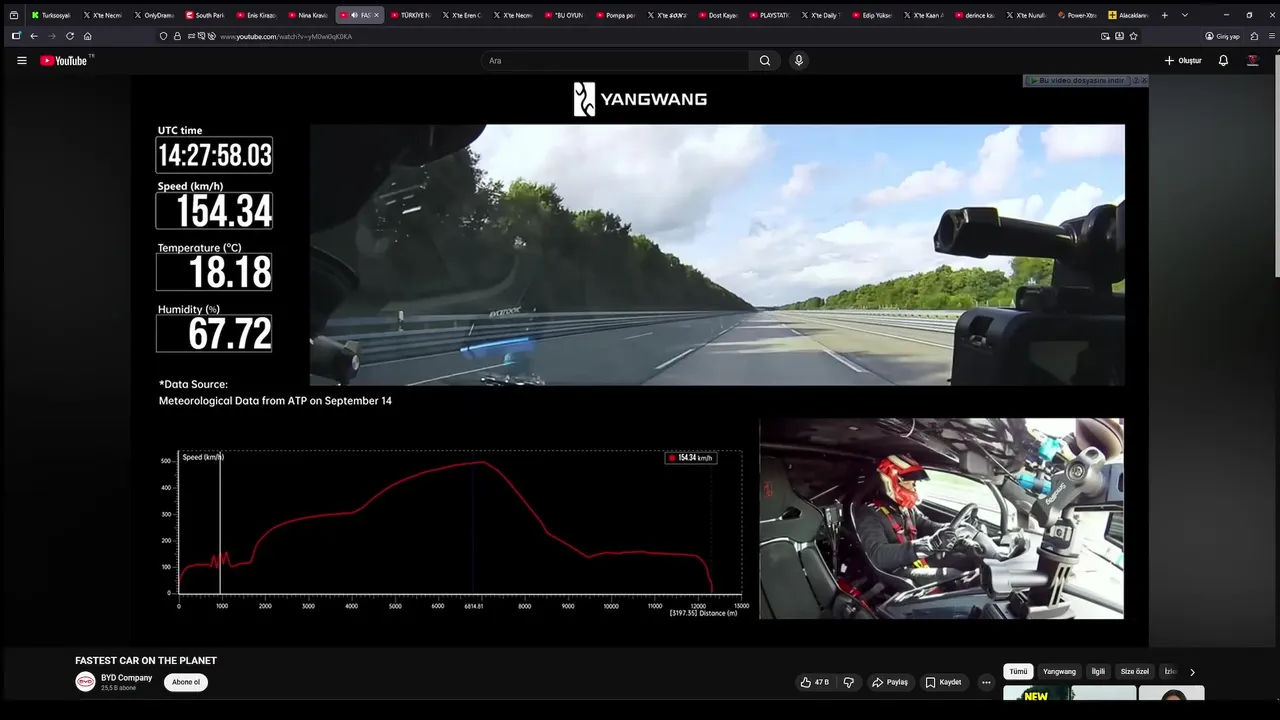Select the Size özel filter chip

[1135, 672]
